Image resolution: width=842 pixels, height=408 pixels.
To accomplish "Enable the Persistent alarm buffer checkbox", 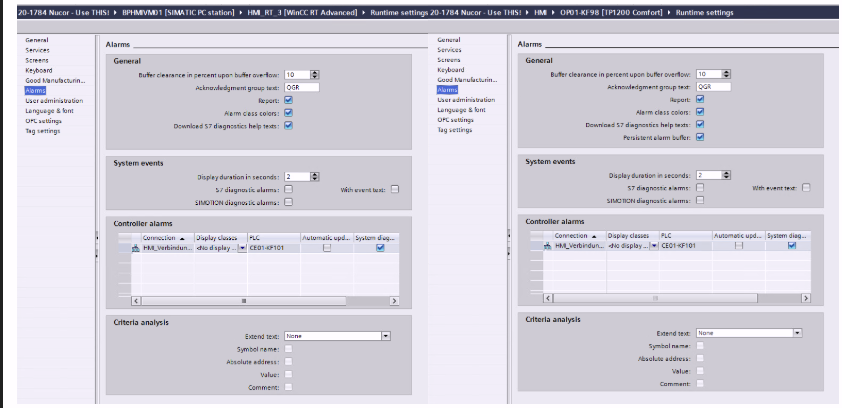I will 700,137.
